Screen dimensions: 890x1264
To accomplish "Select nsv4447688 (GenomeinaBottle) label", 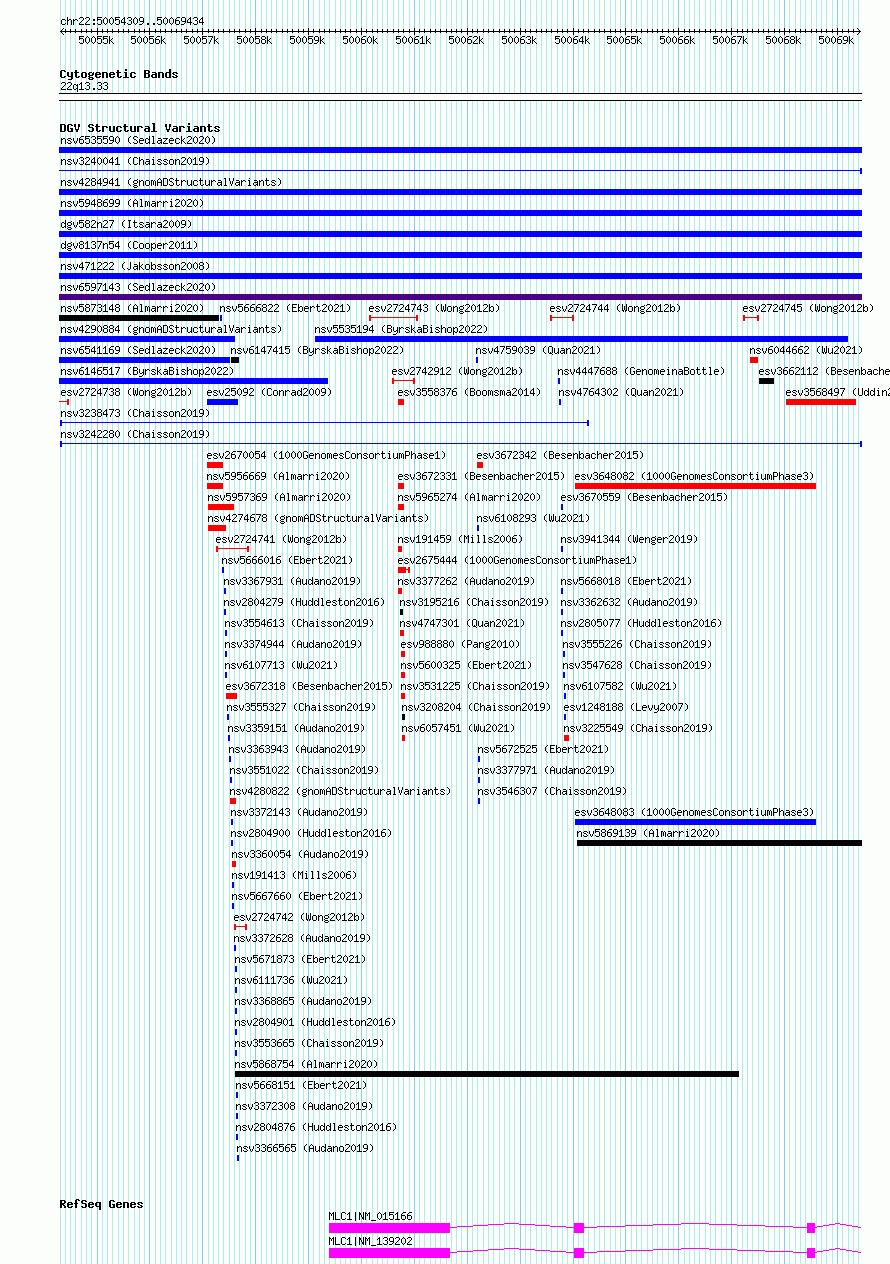I will pyautogui.click(x=641, y=372).
